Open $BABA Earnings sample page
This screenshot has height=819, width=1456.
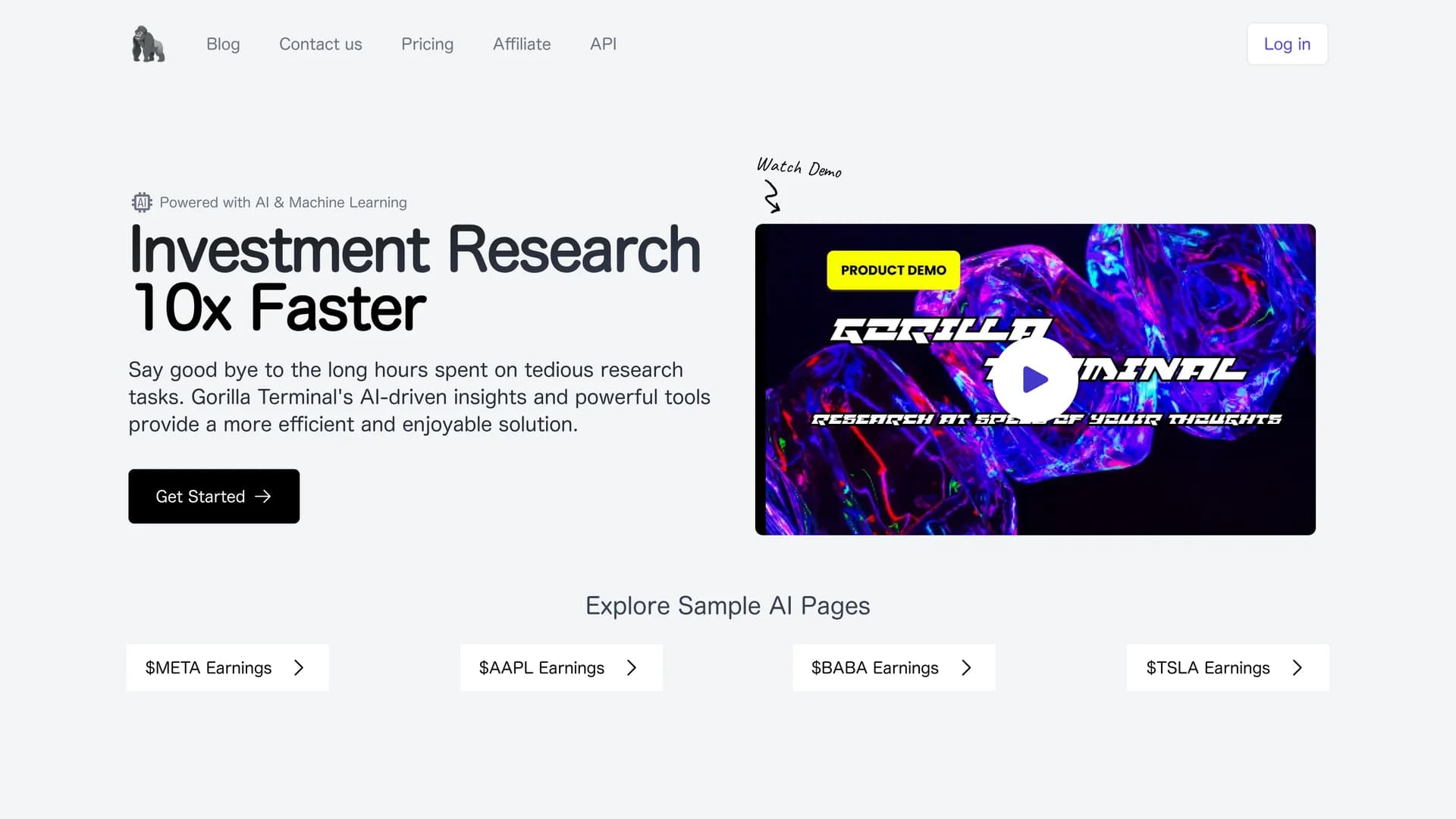point(894,667)
